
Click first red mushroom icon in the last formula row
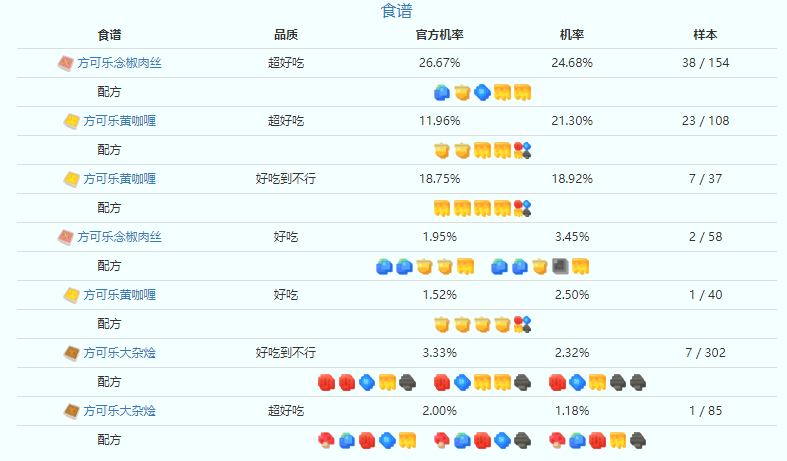click(x=326, y=440)
